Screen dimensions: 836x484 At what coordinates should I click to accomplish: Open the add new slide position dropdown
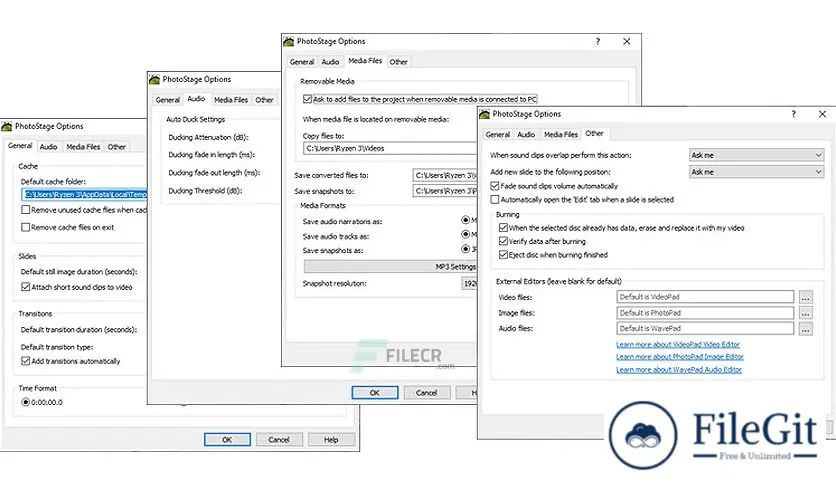point(756,172)
